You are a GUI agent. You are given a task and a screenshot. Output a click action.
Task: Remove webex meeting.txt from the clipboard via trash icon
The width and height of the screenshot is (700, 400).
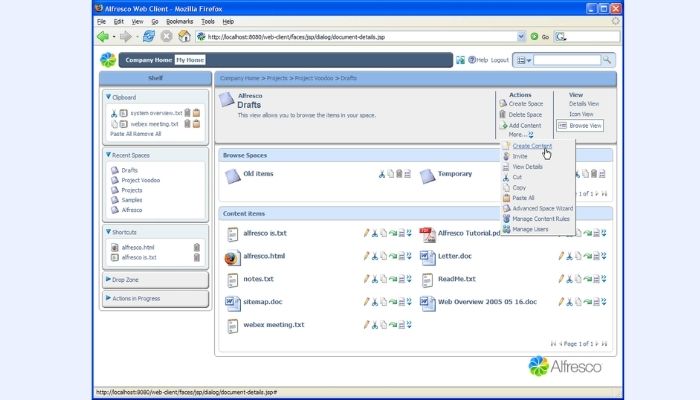[188, 124]
